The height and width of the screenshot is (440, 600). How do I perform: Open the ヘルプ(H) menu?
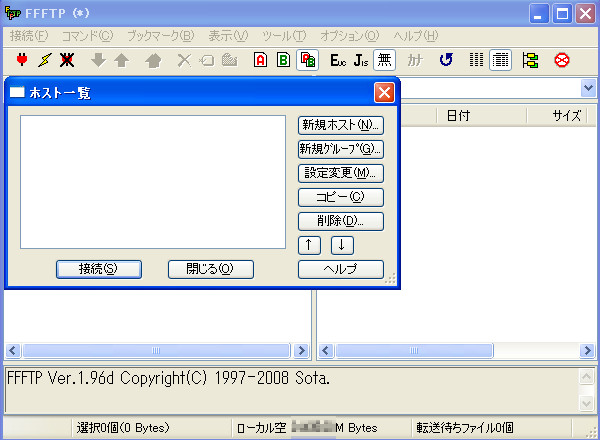click(x=416, y=36)
